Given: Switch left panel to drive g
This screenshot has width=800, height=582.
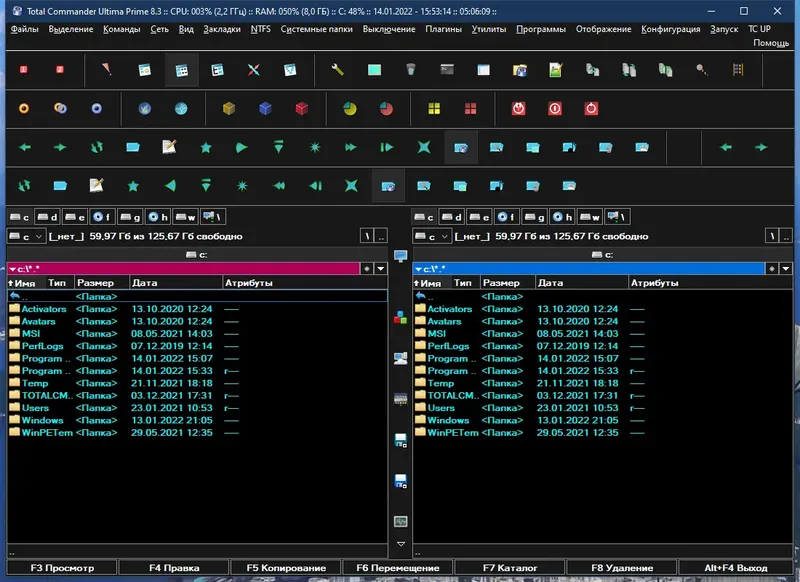Looking at the screenshot, I should point(130,217).
